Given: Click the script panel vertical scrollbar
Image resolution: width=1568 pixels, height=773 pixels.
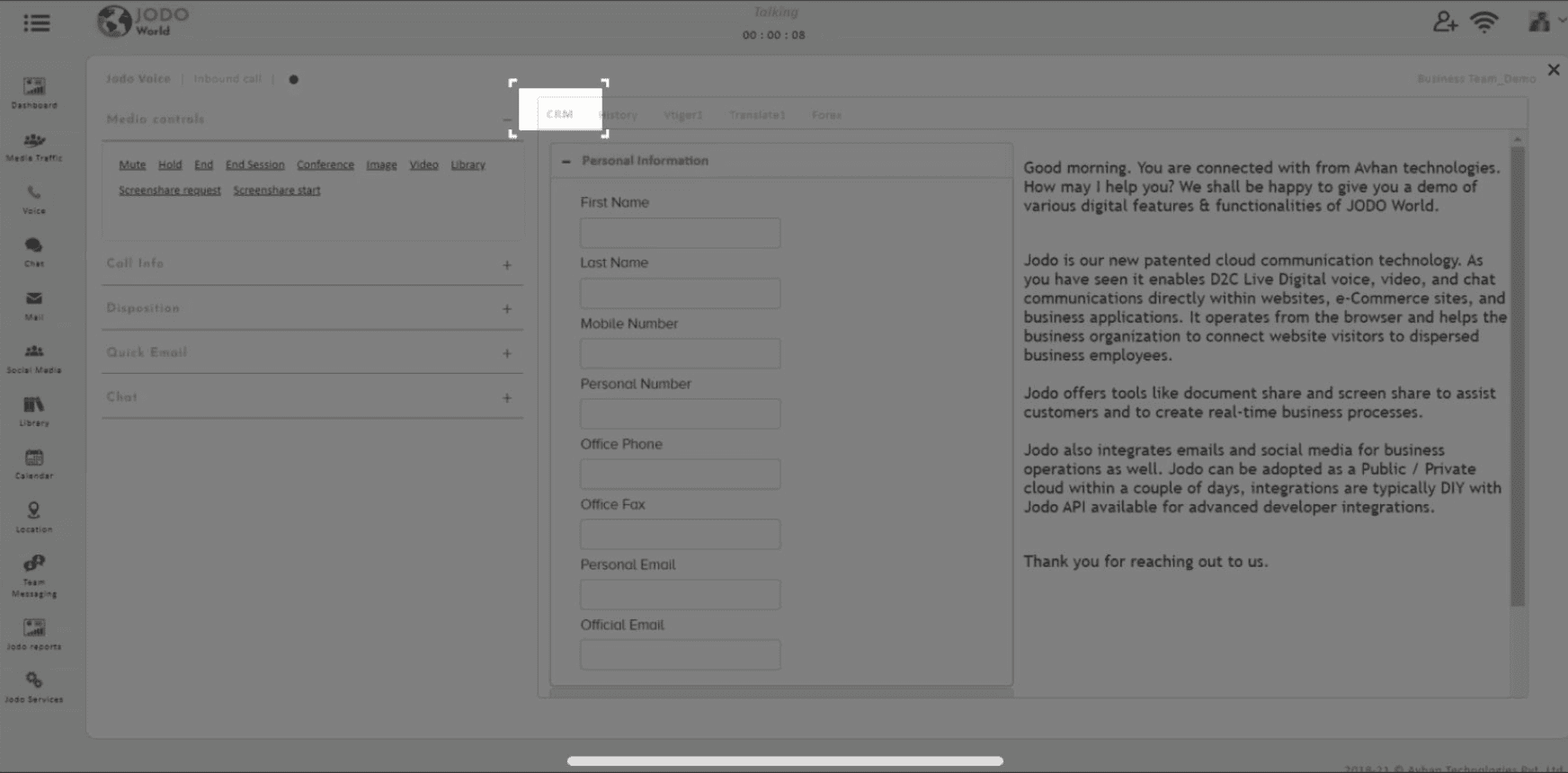Looking at the screenshot, I should (x=1518, y=376).
